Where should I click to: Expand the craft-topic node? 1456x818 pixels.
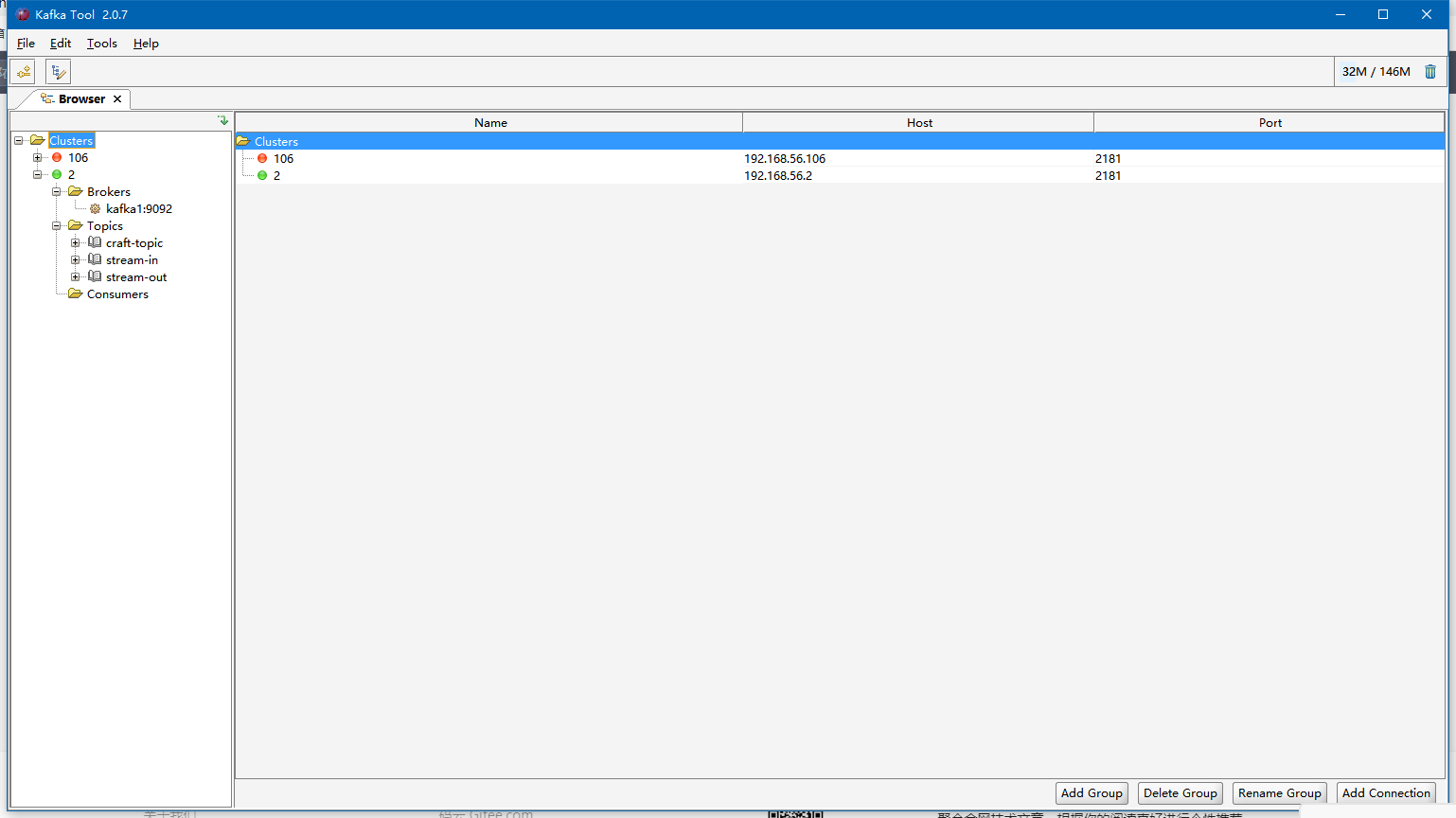75,243
